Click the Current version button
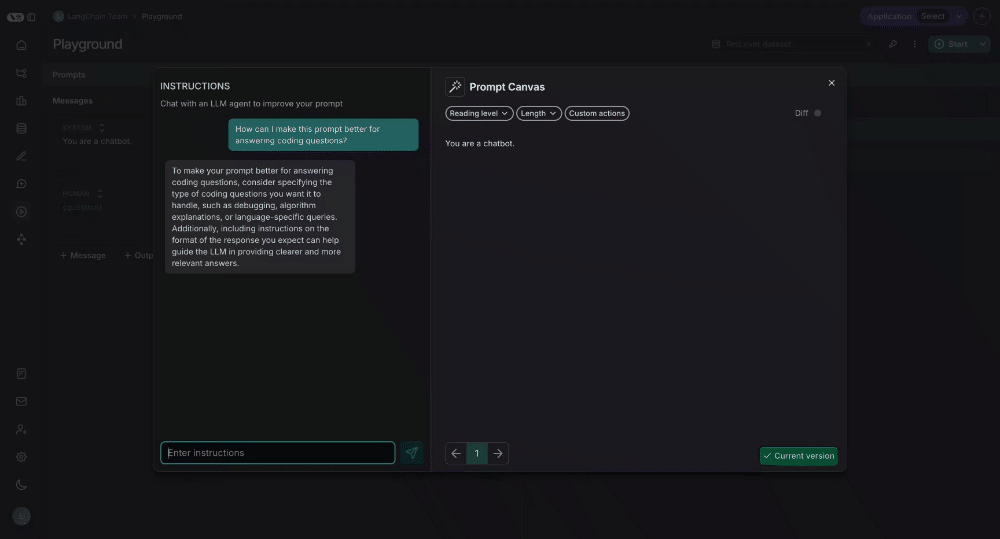The height and width of the screenshot is (539, 1000). coord(798,456)
